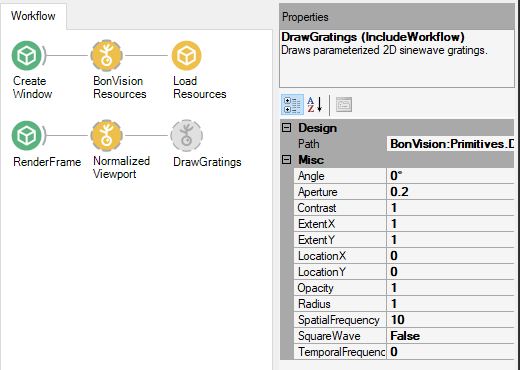Open the Workflow tab
The height and width of the screenshot is (370, 520).
[33, 16]
